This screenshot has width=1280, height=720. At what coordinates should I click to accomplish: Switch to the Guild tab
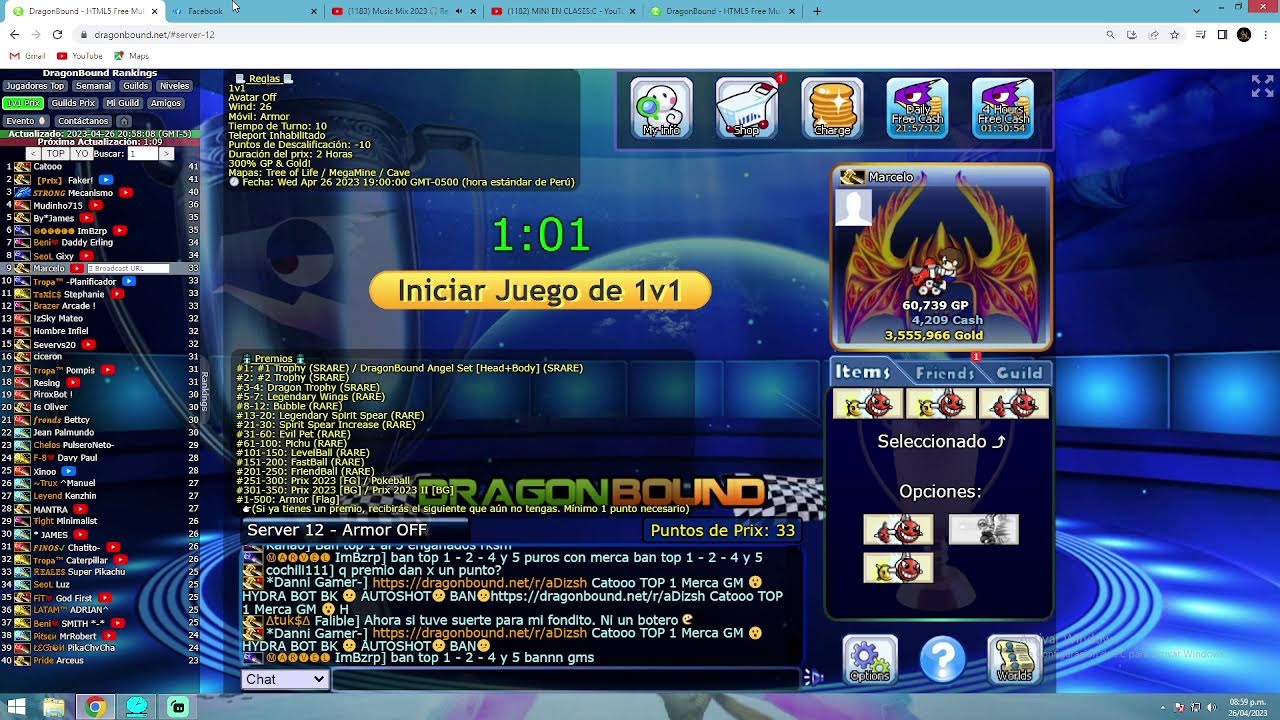1020,372
